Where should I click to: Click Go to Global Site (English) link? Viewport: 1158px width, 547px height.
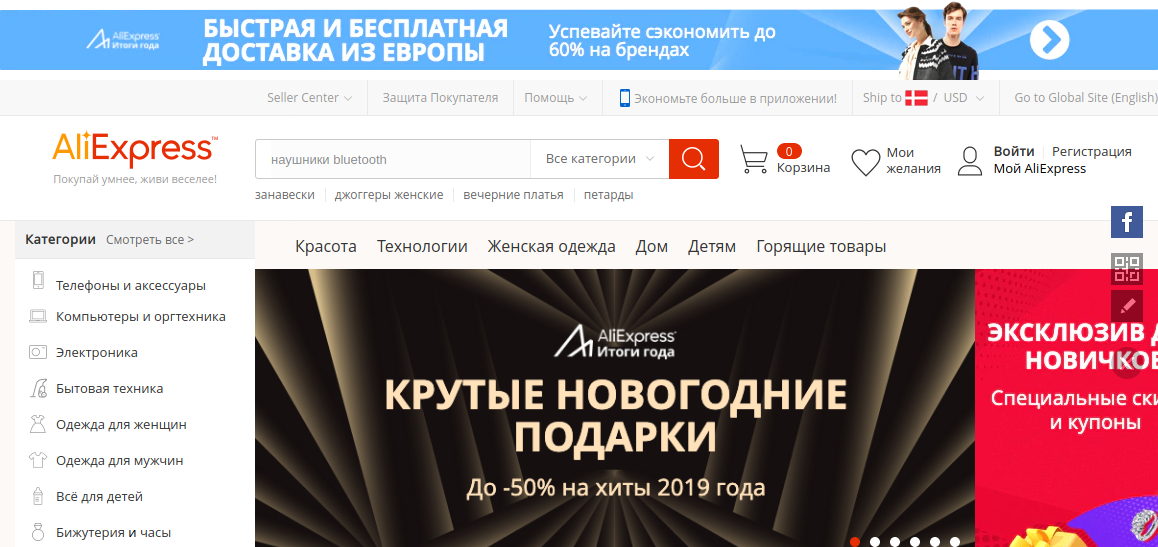(1085, 97)
